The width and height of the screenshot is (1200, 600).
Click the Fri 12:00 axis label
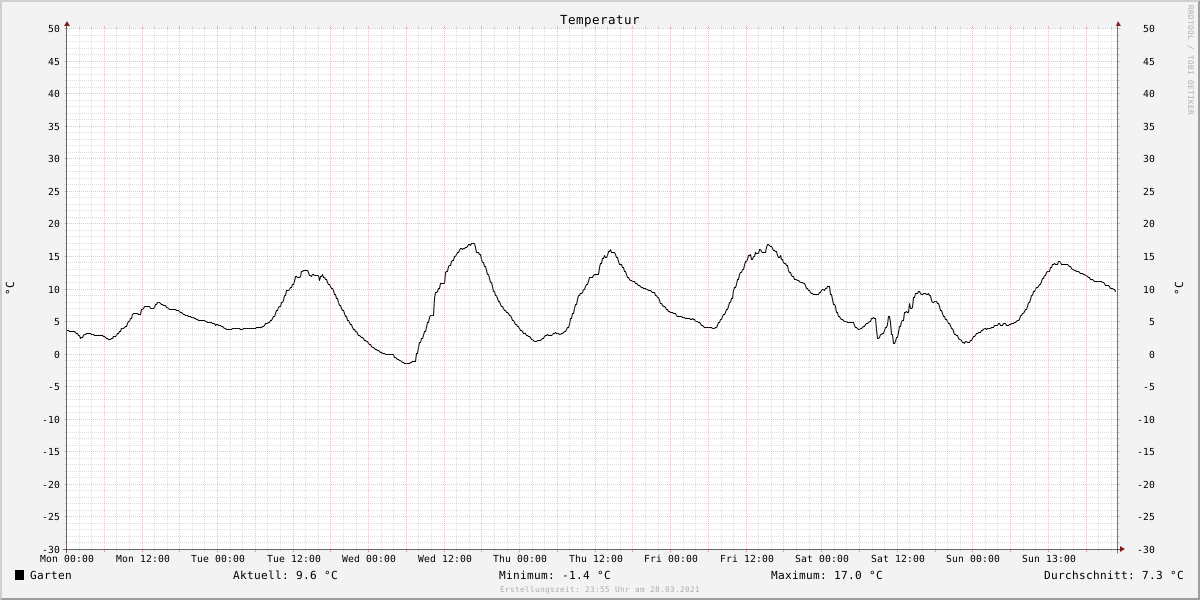[x=747, y=559]
